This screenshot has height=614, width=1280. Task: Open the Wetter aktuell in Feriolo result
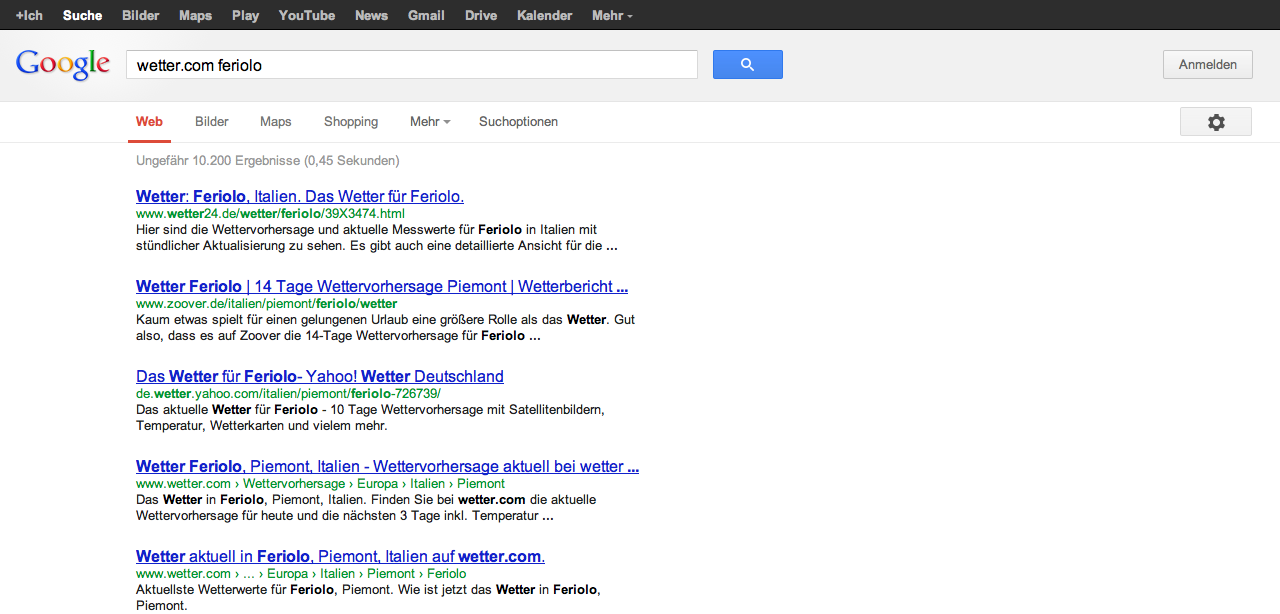coord(340,556)
